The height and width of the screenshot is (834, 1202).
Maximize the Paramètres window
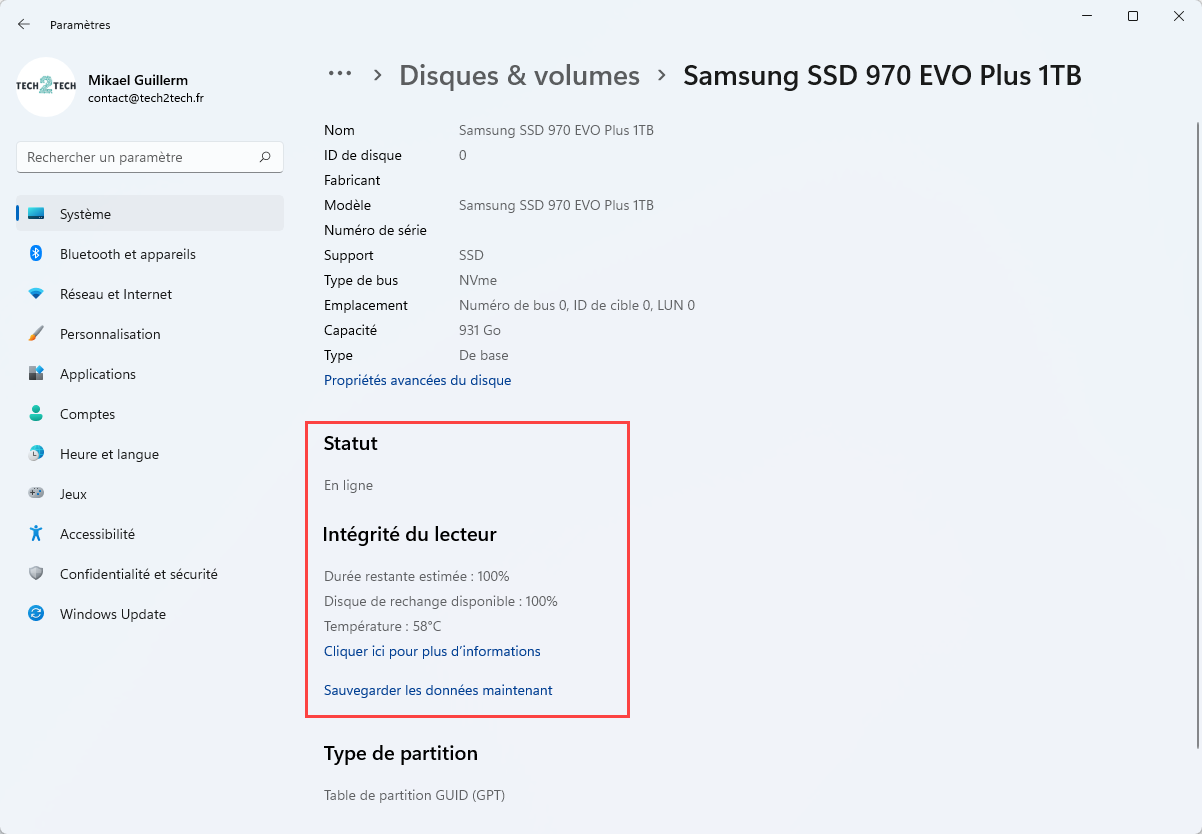pyautogui.click(x=1133, y=16)
